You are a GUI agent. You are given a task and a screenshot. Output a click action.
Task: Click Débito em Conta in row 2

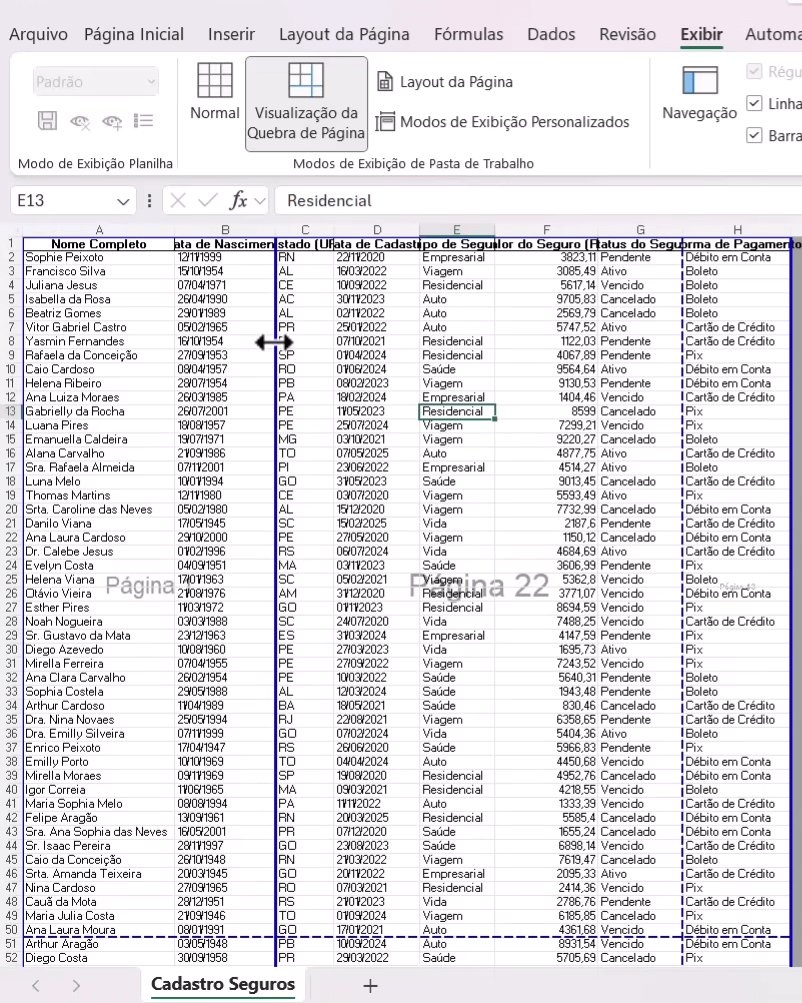click(737, 257)
